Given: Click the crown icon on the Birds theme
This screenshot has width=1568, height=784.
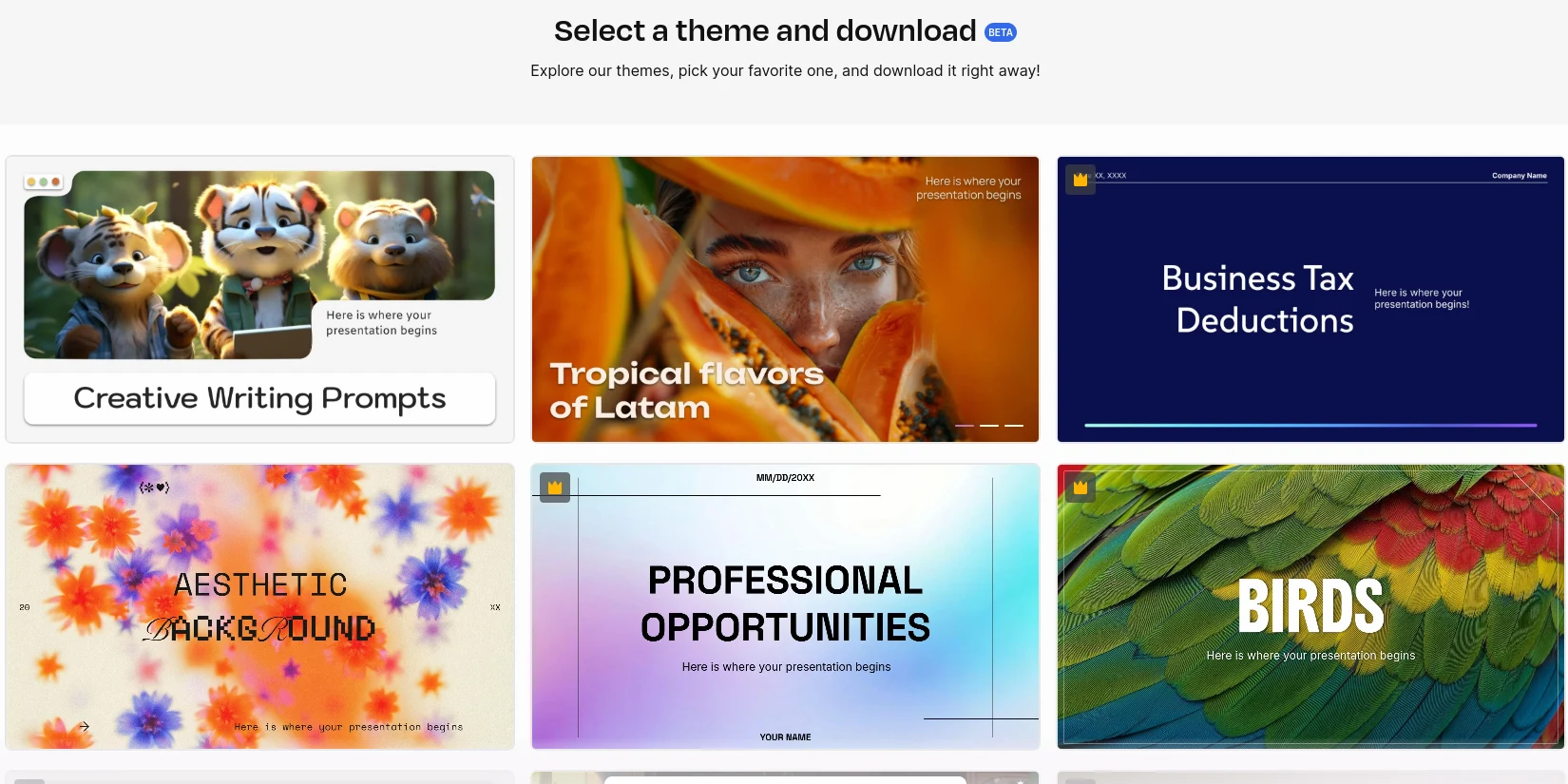Looking at the screenshot, I should click(x=1080, y=488).
